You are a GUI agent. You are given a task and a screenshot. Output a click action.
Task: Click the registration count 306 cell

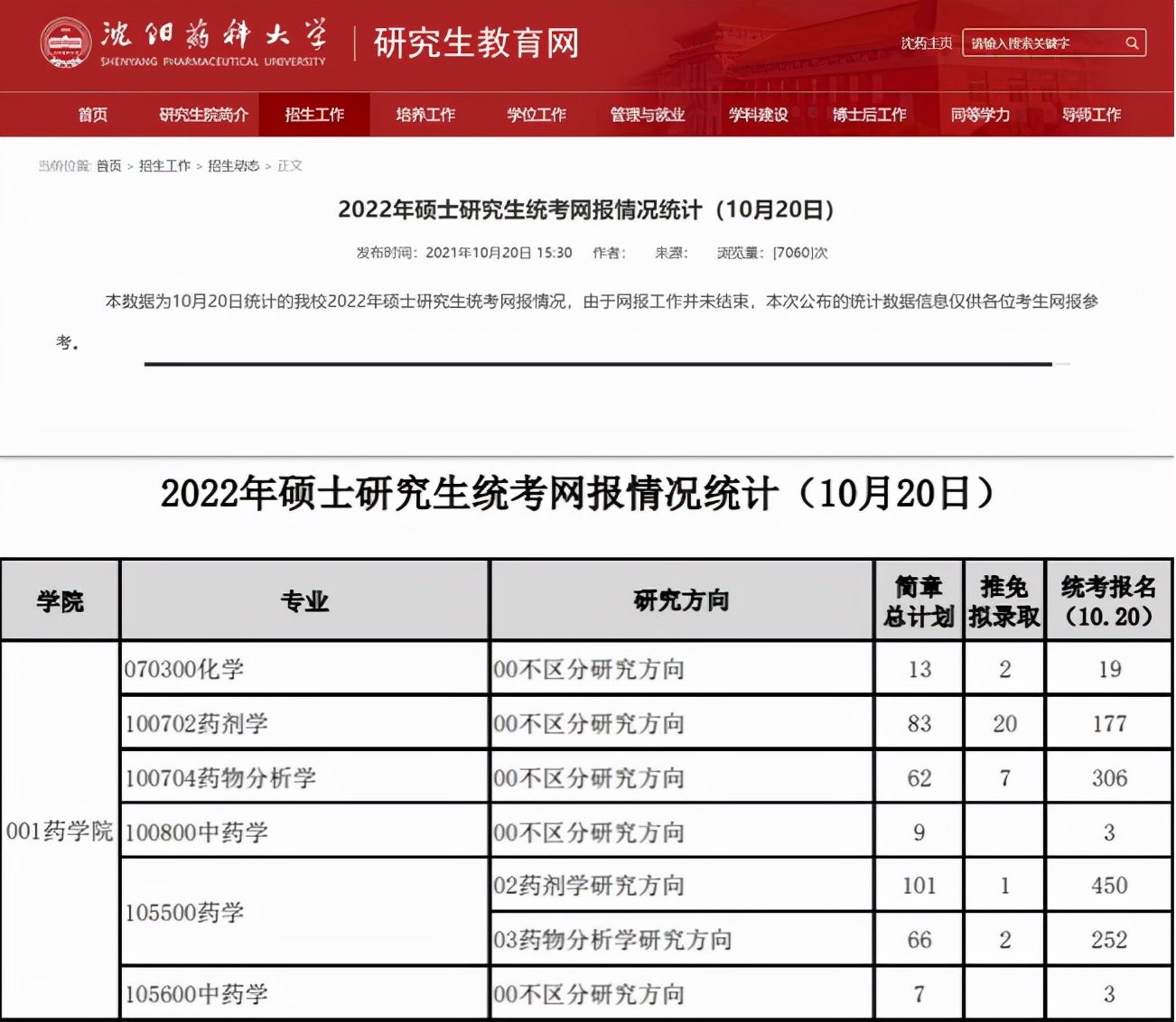1109,777
